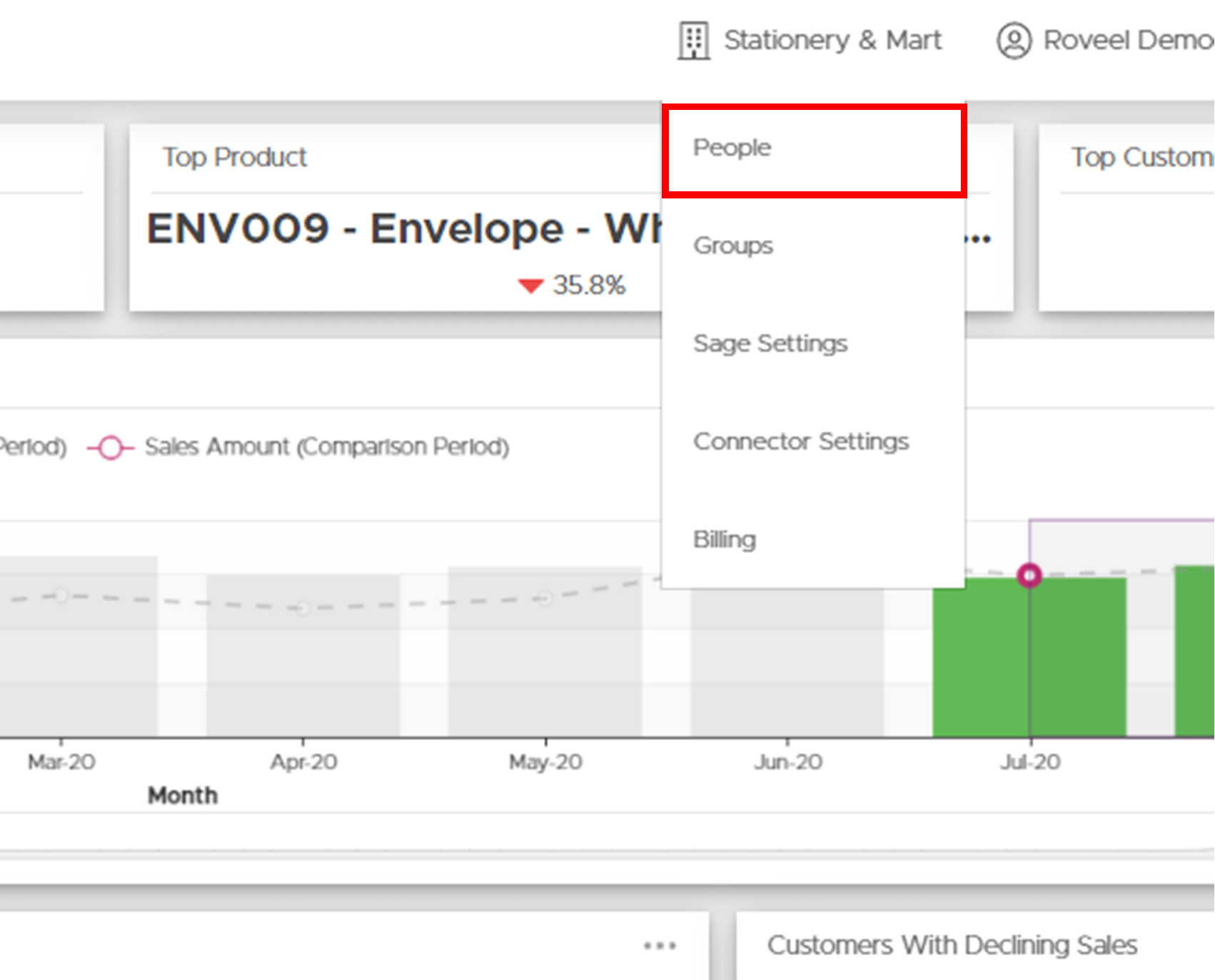Click Customers With Declining Sales heading
Viewport: 1215px width, 980px height.
click(x=952, y=945)
